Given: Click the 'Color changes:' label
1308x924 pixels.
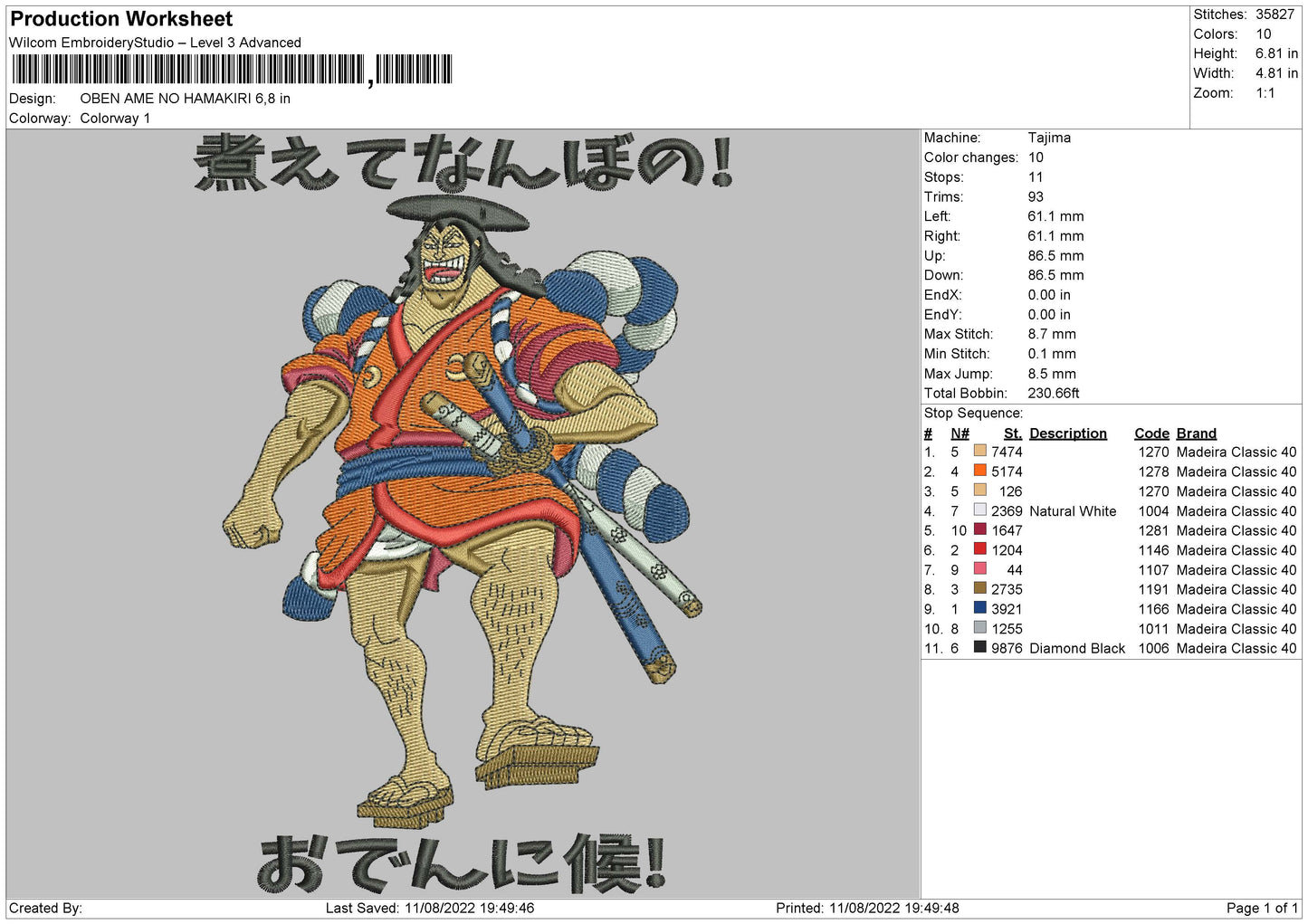Looking at the screenshot, I should coord(970,157).
